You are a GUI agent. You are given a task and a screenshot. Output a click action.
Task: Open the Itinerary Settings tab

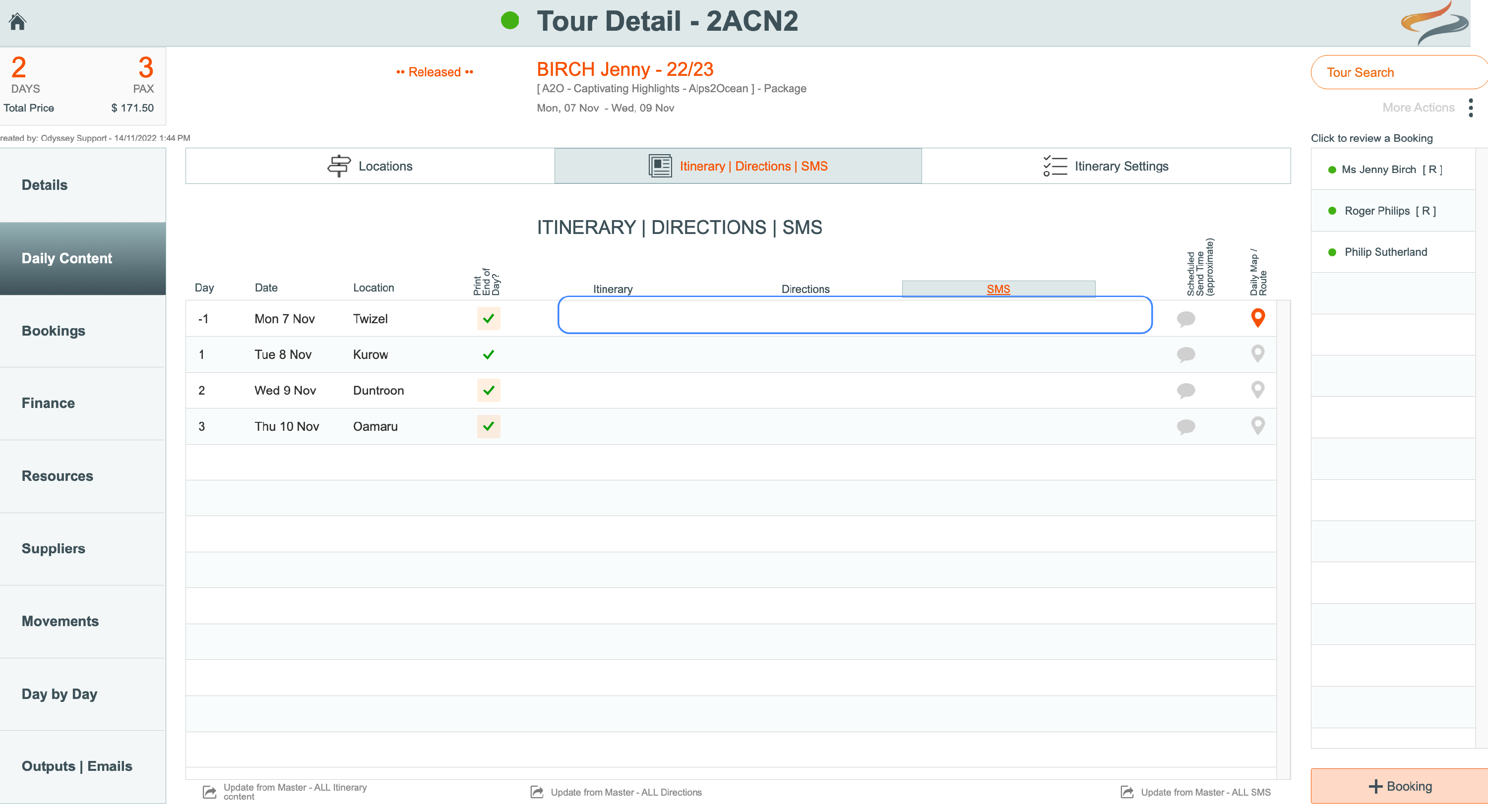1106,167
